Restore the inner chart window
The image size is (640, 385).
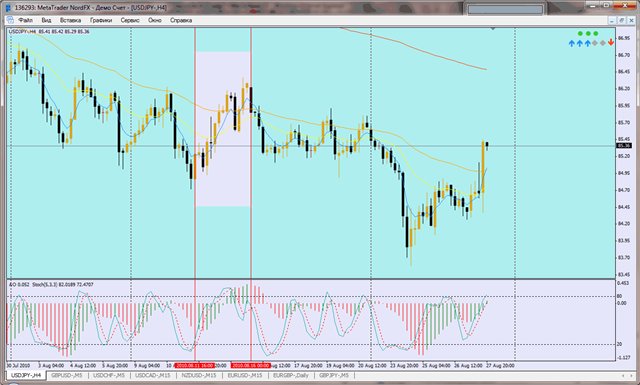622,20
